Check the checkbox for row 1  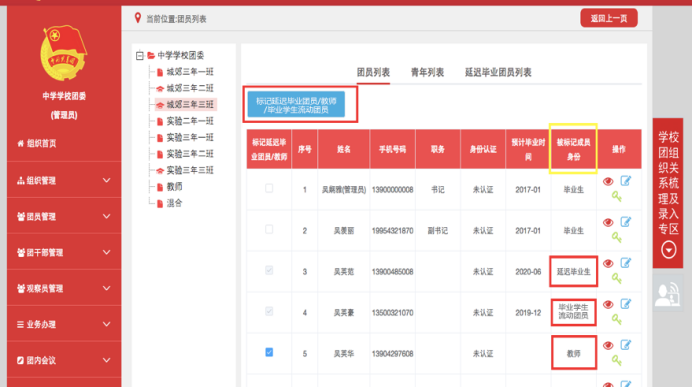[269, 188]
